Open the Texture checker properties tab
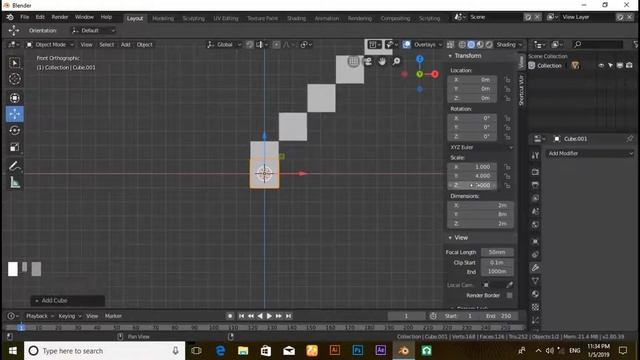640x360 pixels. (x=535, y=307)
